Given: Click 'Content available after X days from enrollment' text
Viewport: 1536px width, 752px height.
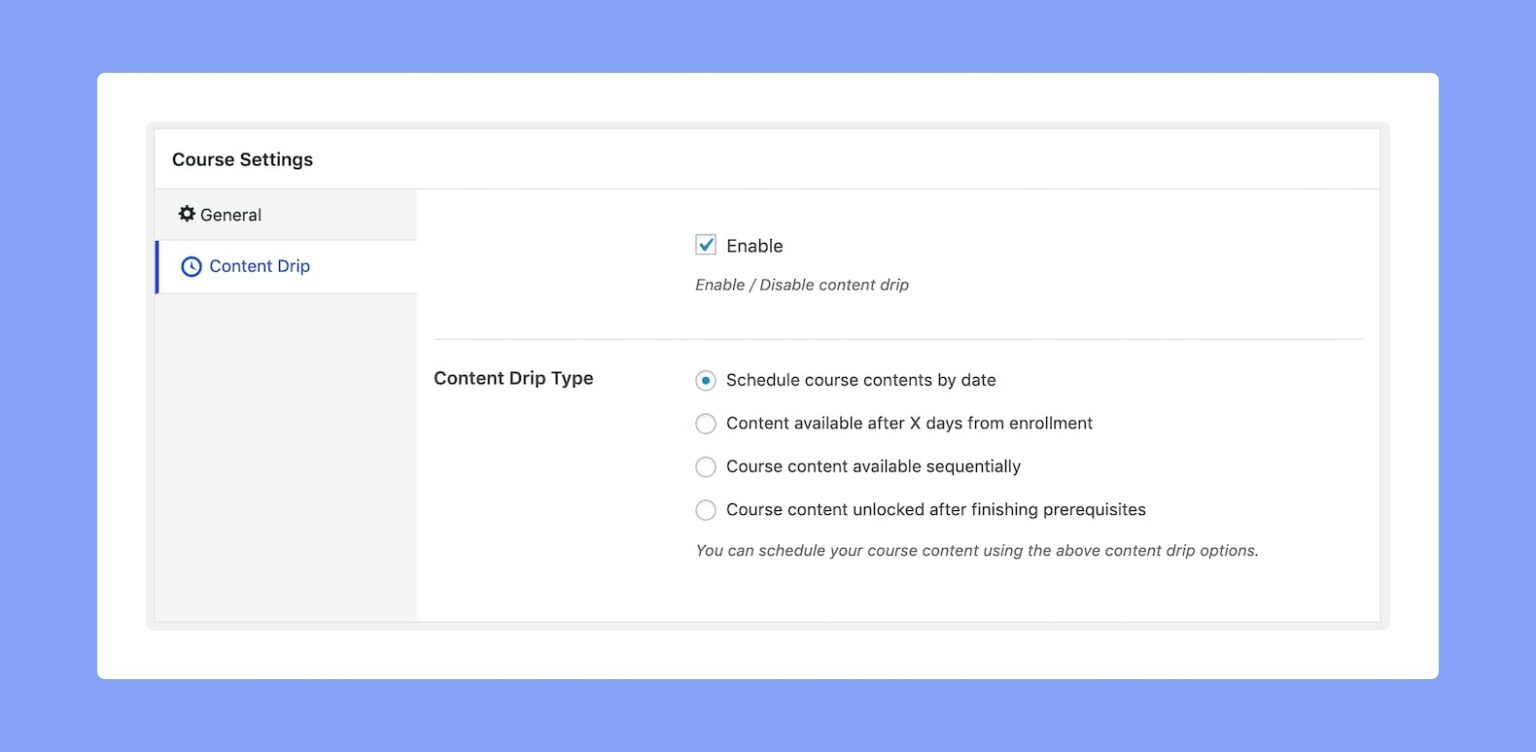Looking at the screenshot, I should coord(909,424).
